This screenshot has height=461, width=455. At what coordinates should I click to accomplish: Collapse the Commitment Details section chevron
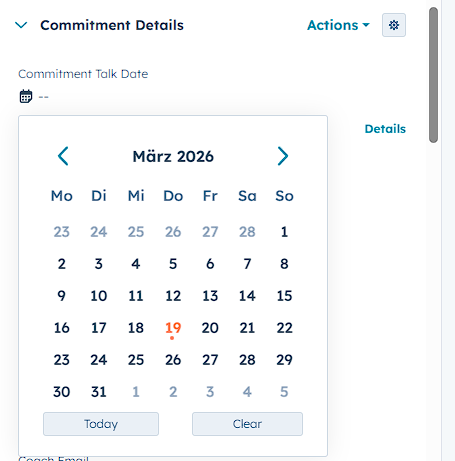click(x=21, y=25)
